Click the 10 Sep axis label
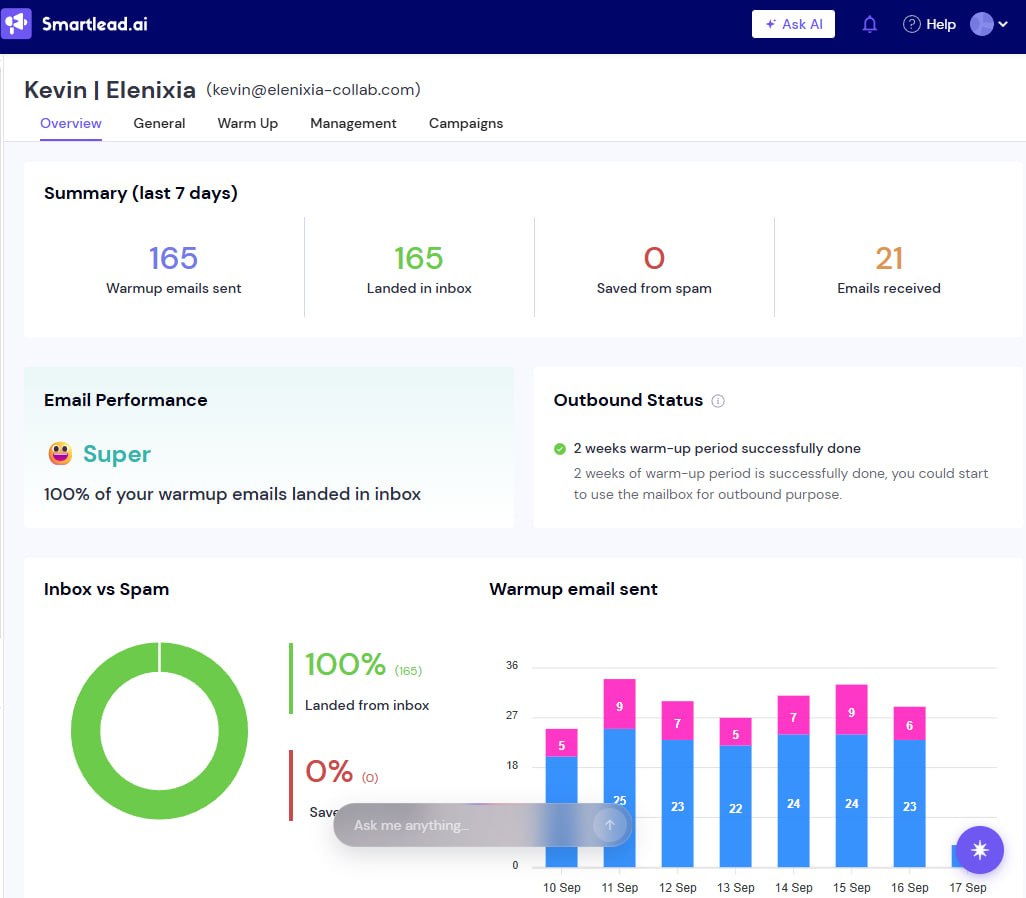The height and width of the screenshot is (898, 1026). tap(561, 888)
